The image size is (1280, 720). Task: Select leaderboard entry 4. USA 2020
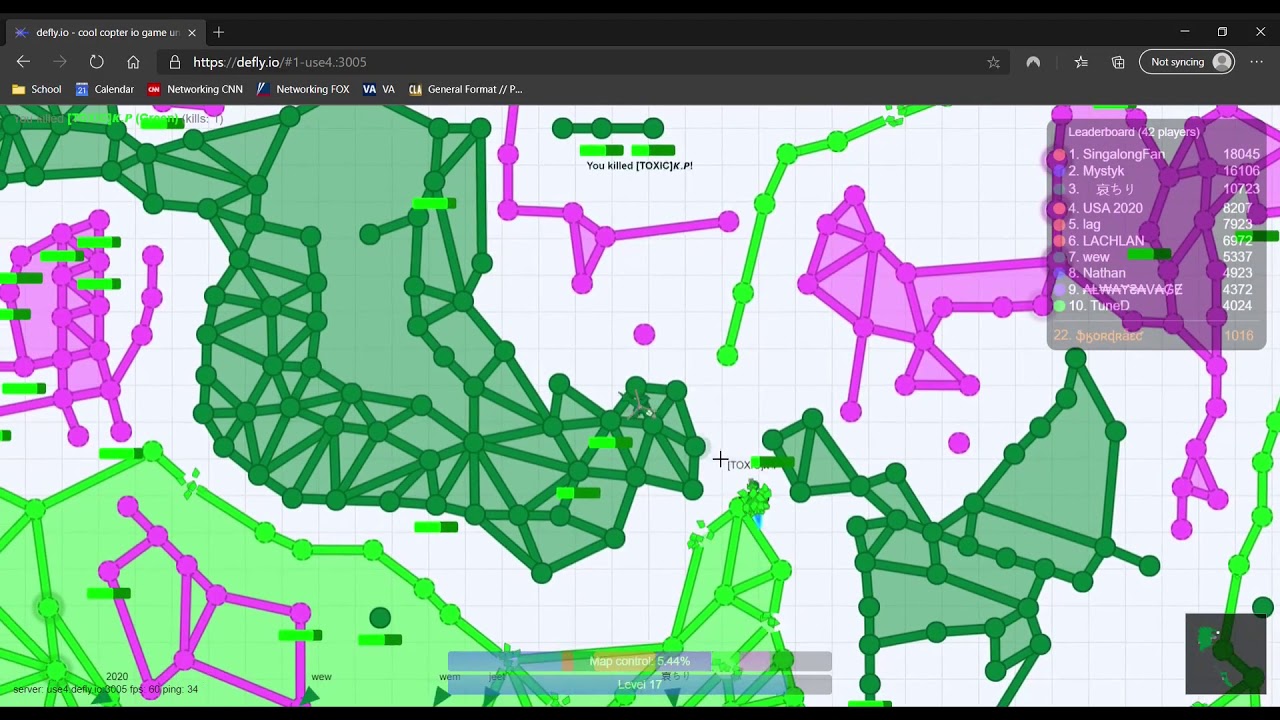(1156, 208)
